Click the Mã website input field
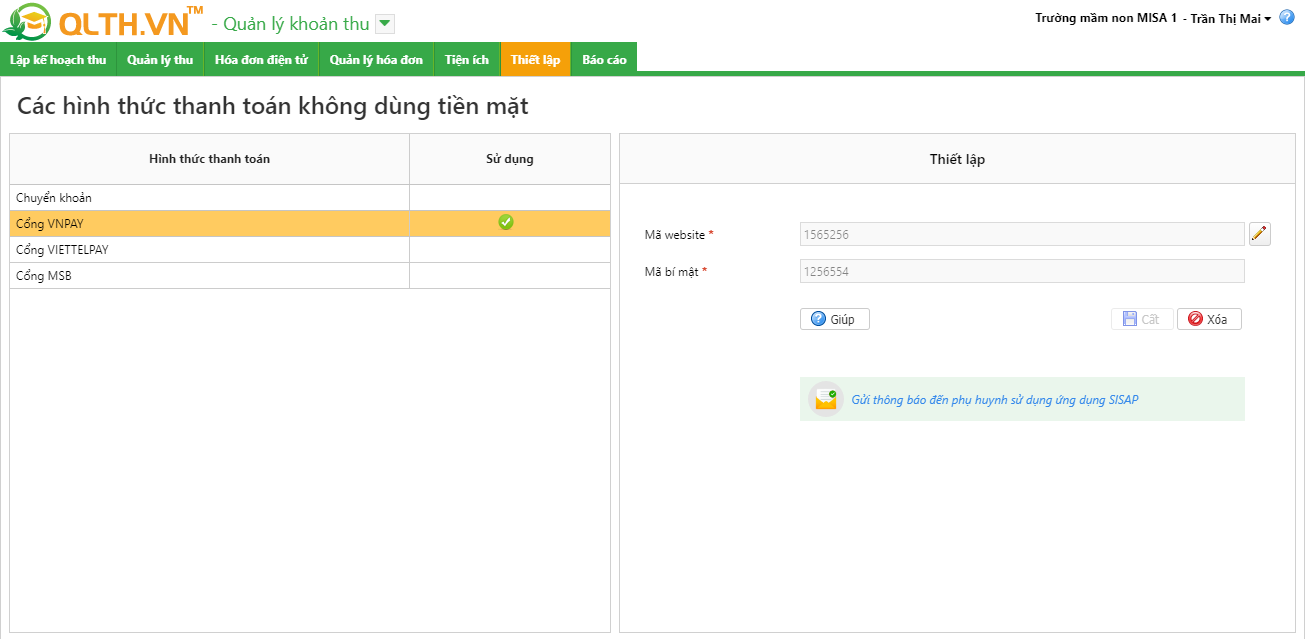 tap(1022, 234)
